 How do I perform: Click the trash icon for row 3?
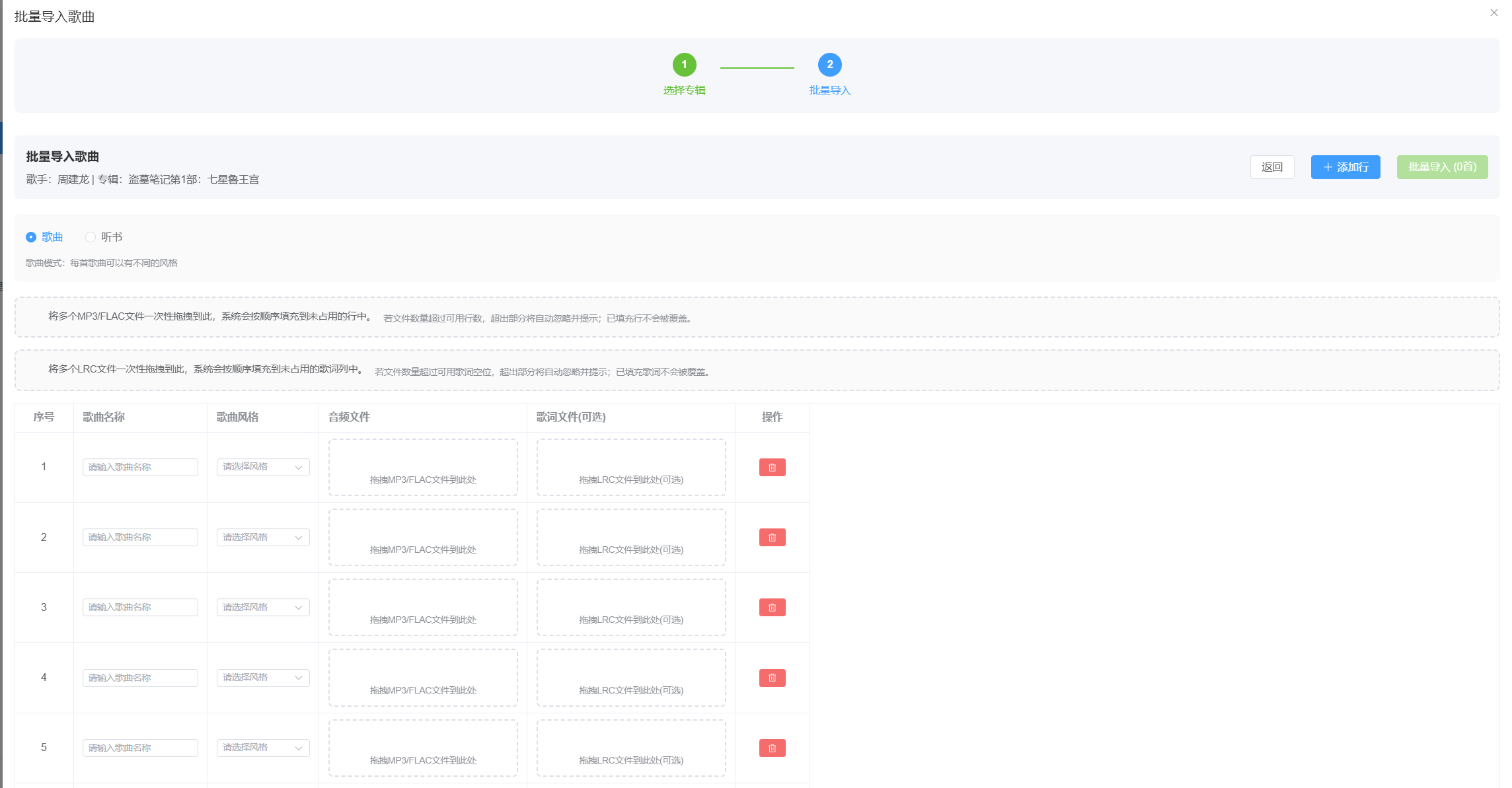point(772,607)
